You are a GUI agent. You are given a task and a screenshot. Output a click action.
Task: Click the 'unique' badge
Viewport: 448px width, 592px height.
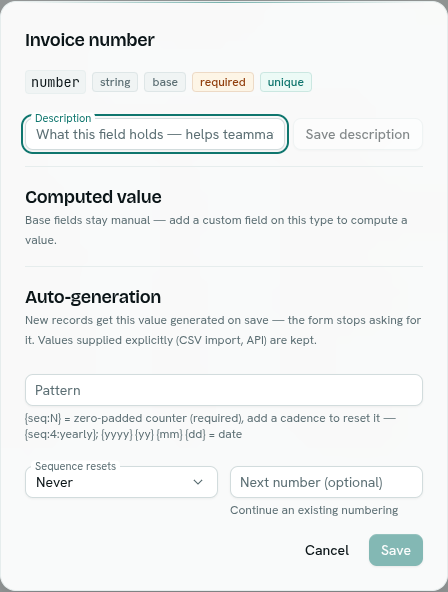tap(286, 82)
